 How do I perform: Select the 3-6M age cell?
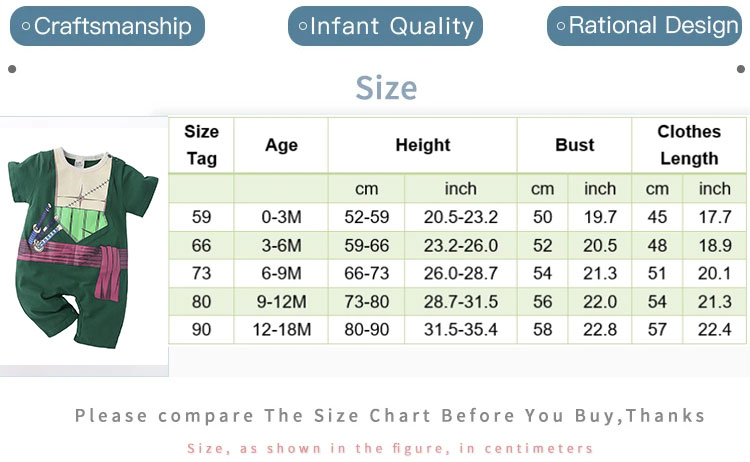pyautogui.click(x=281, y=245)
